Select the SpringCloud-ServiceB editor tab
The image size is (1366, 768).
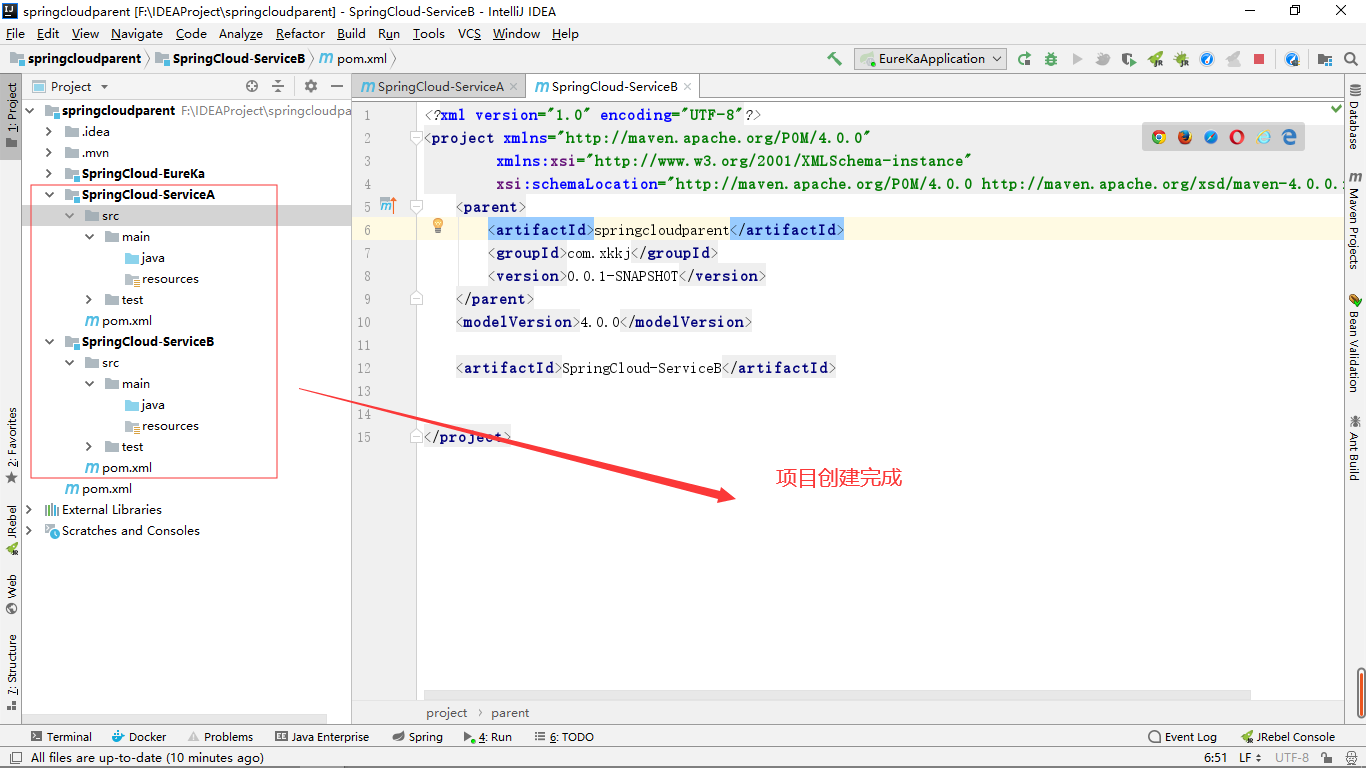pyautogui.click(x=613, y=87)
